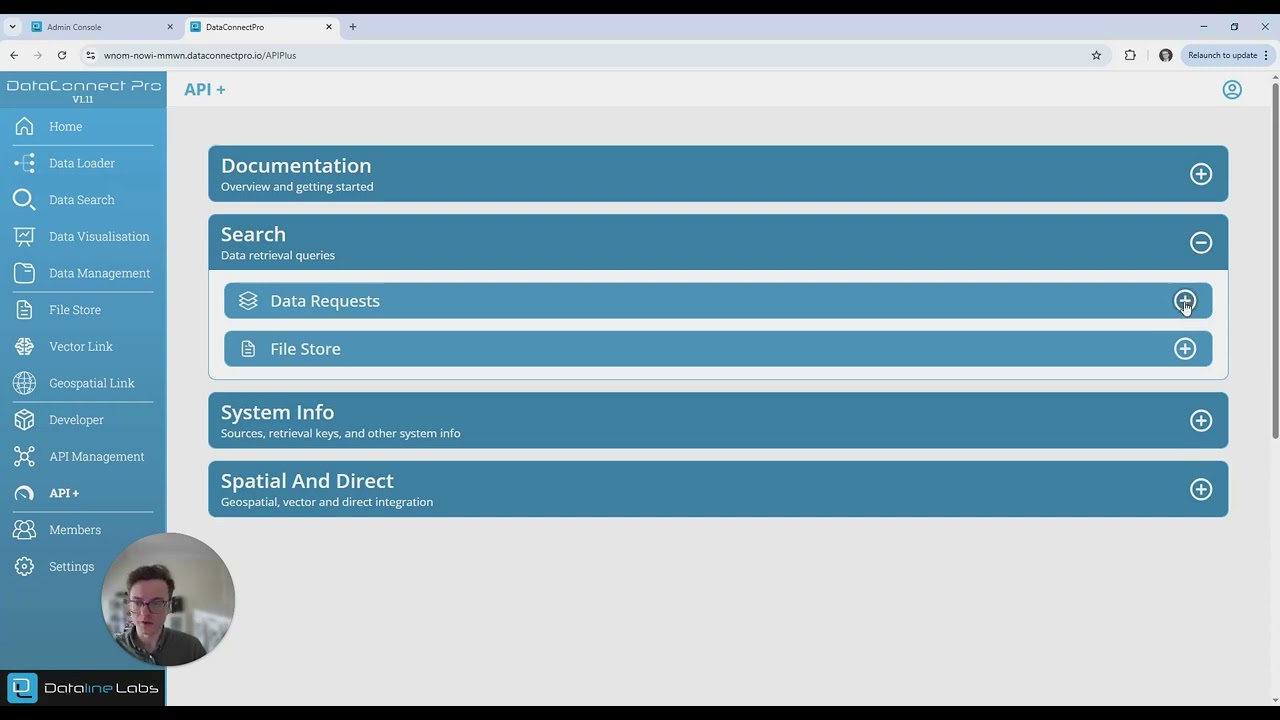Click the Members people icon

(x=24, y=530)
